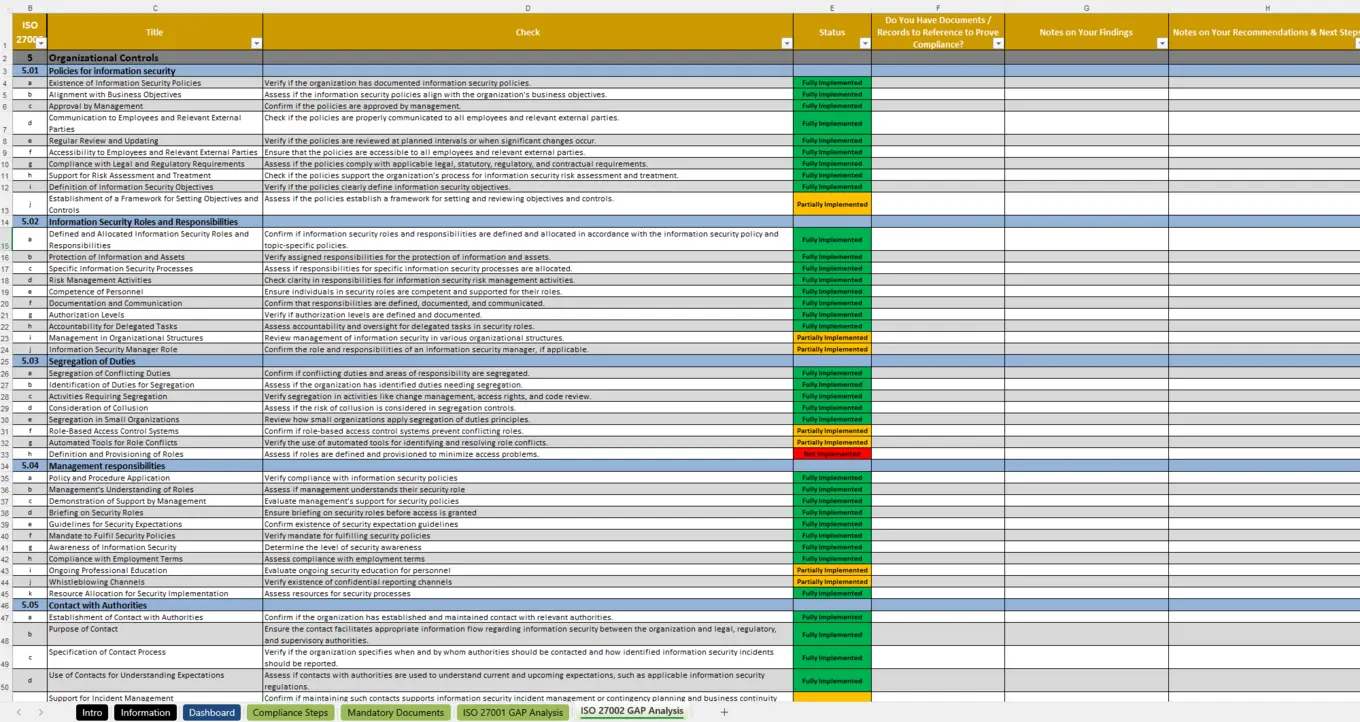1360x722 pixels.
Task: Go to the Intro sheet
Action: 92,712
